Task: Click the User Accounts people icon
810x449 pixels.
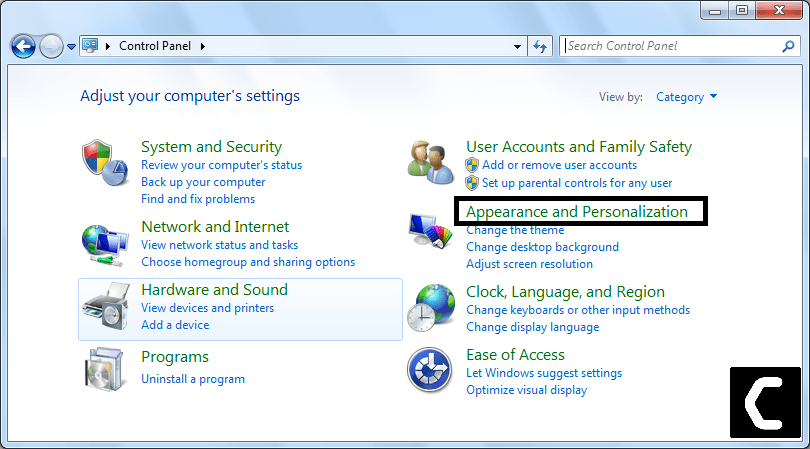Action: [x=430, y=162]
